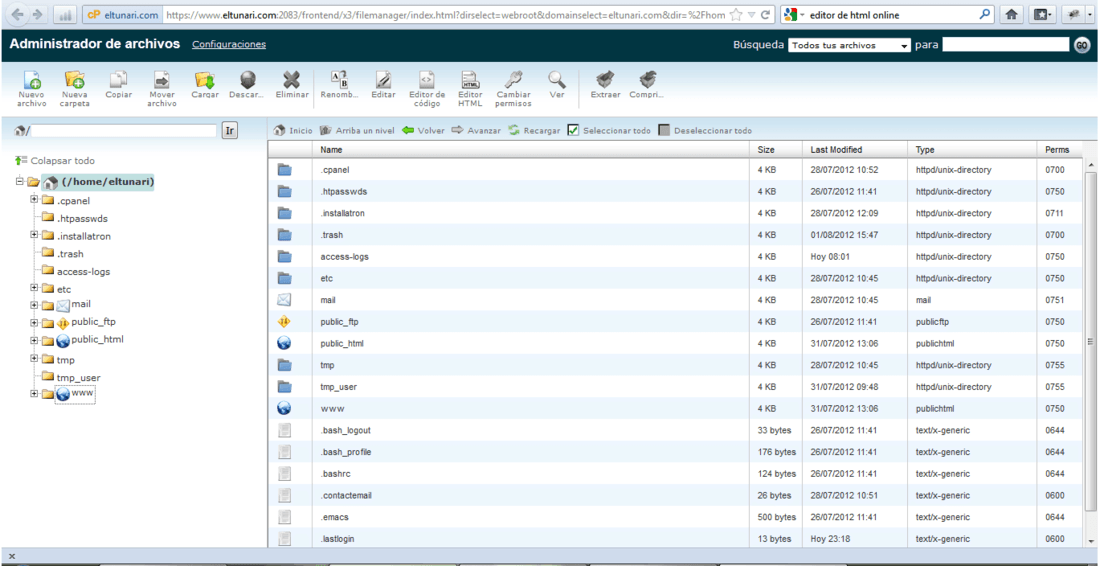Expand the etc tree node
Viewport: 1100px width, 566px height.
click(x=34, y=288)
